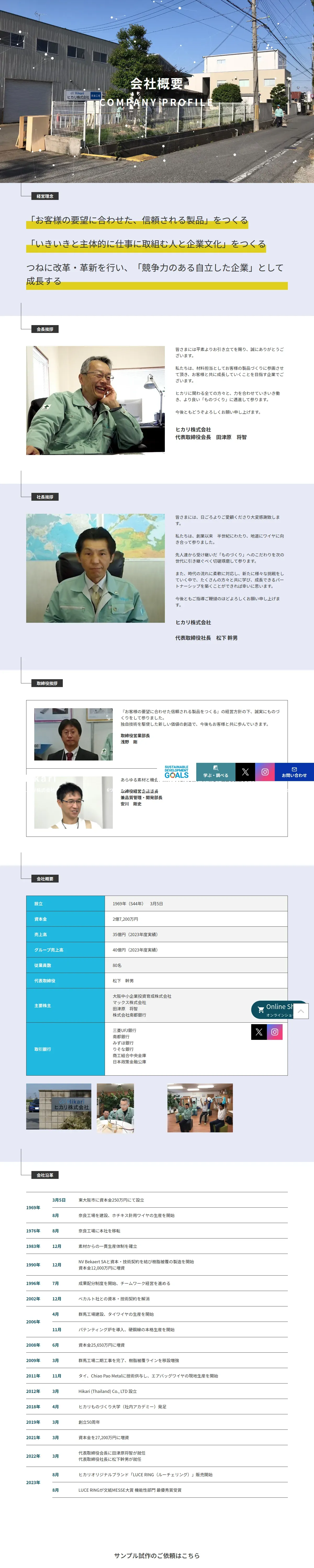Open the Instagram icon in the sticky header

(x=265, y=772)
